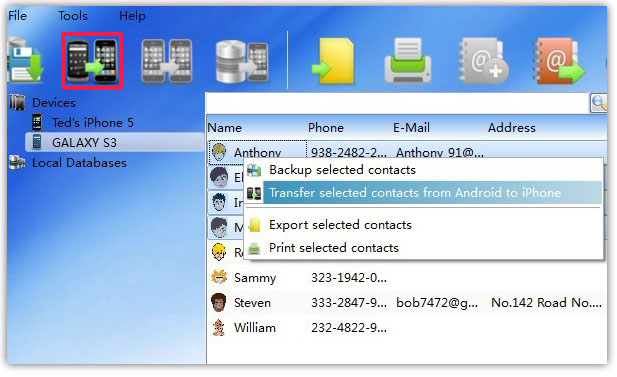The image size is (617, 377).
Task: Sort contacts by the Address column
Action: click(x=512, y=128)
